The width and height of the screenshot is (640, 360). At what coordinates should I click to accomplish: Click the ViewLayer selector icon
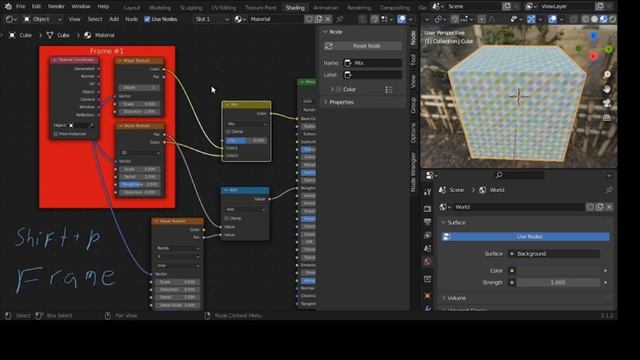(x=531, y=7)
